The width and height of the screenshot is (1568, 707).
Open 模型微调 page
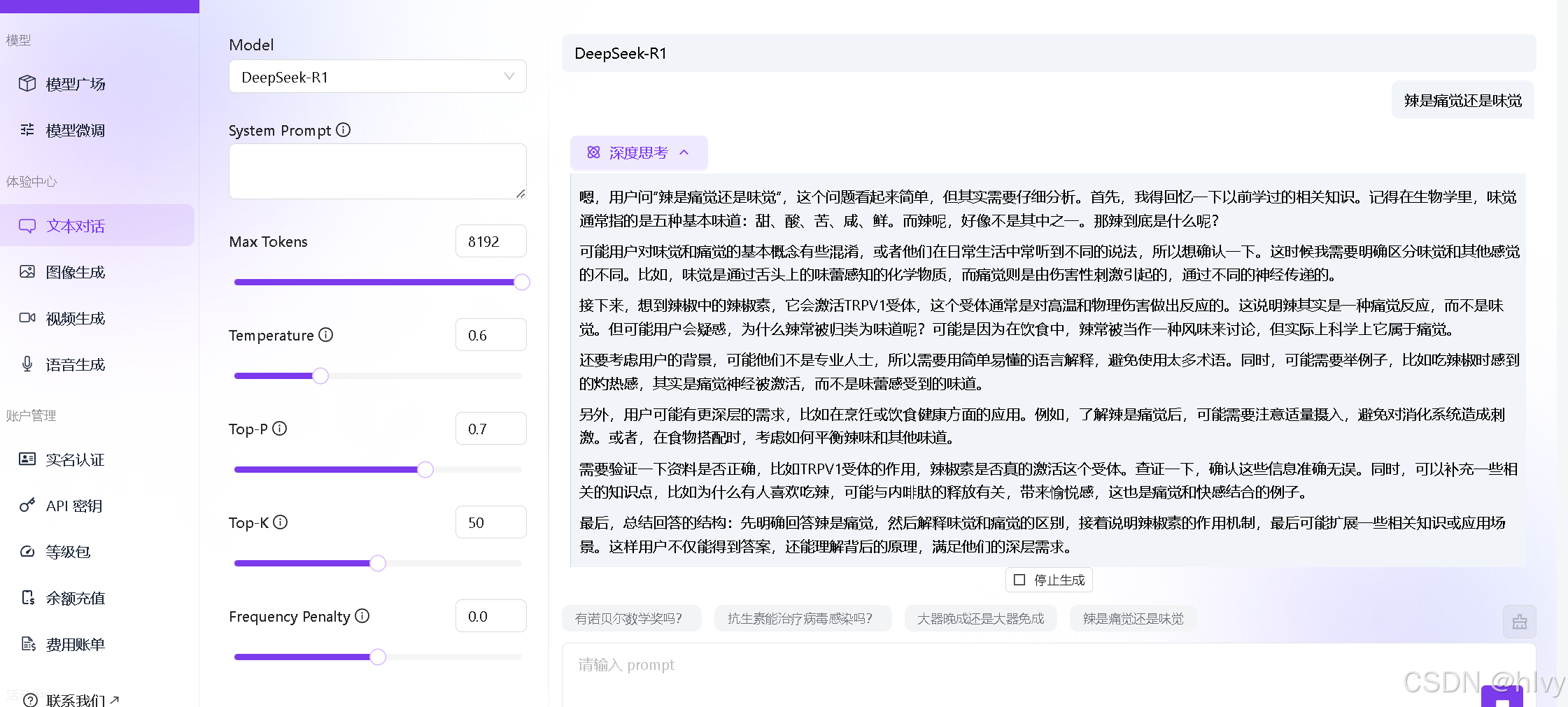click(x=76, y=130)
